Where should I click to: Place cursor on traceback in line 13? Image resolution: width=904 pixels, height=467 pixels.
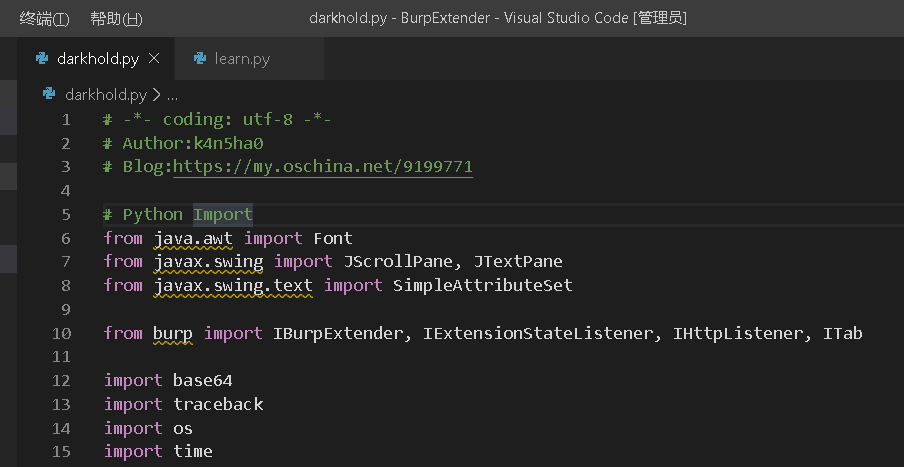click(218, 404)
